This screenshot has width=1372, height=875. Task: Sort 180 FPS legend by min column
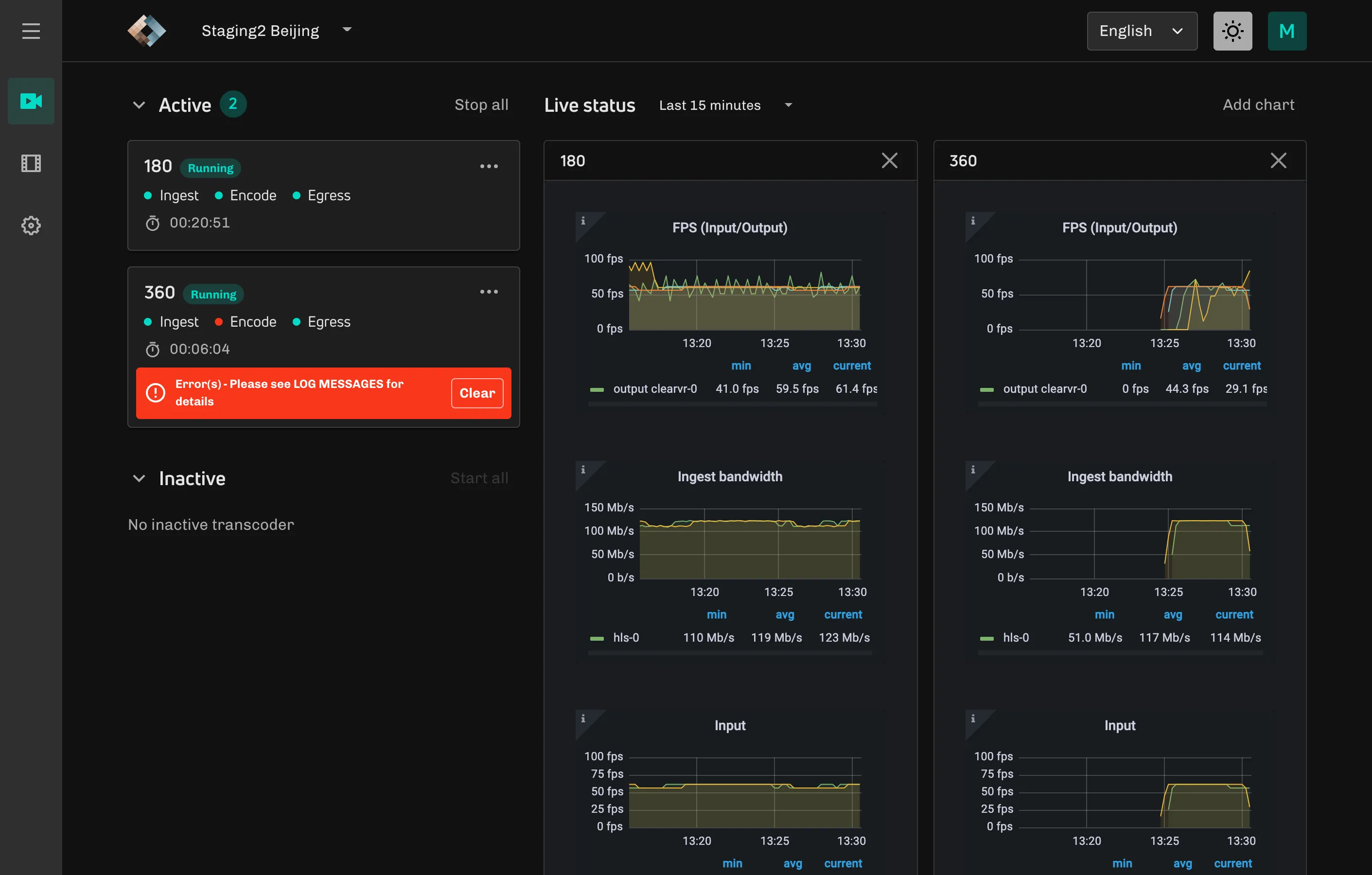(741, 366)
